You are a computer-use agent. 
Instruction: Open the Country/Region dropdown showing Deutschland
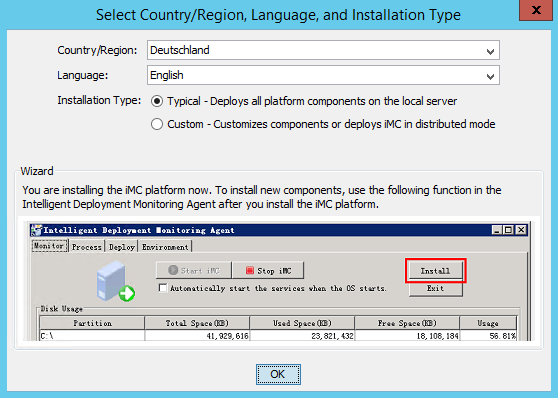coord(323,50)
